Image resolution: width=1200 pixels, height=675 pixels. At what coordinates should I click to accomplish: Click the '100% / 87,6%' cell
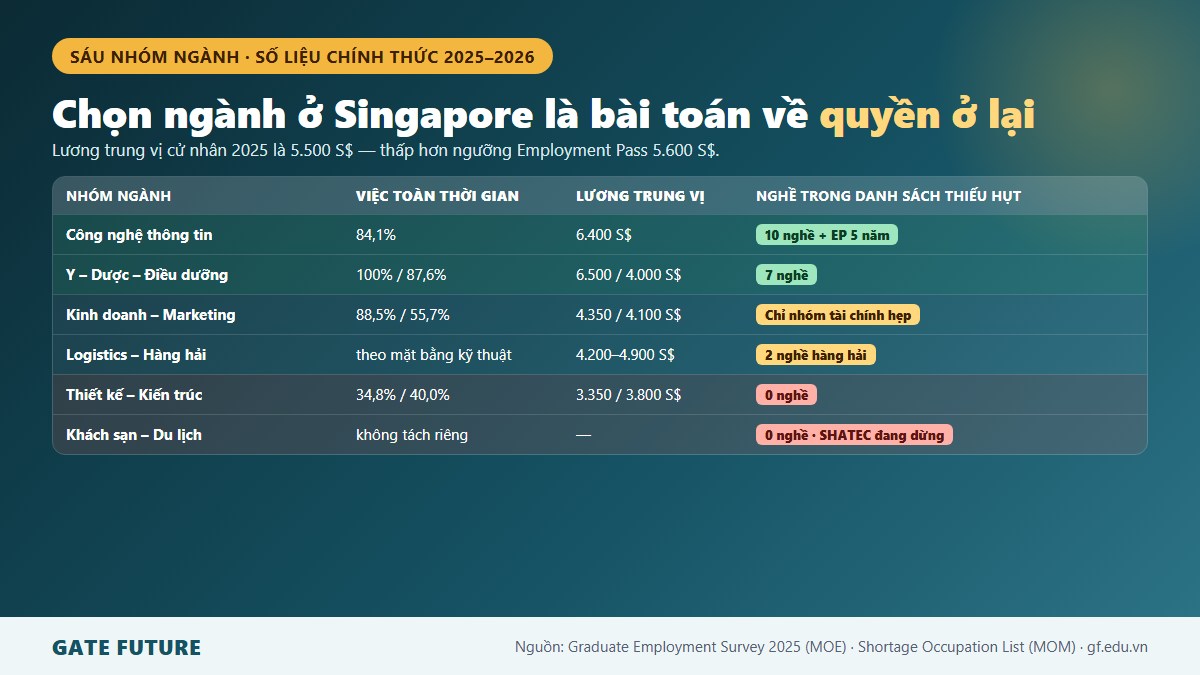[x=401, y=275]
